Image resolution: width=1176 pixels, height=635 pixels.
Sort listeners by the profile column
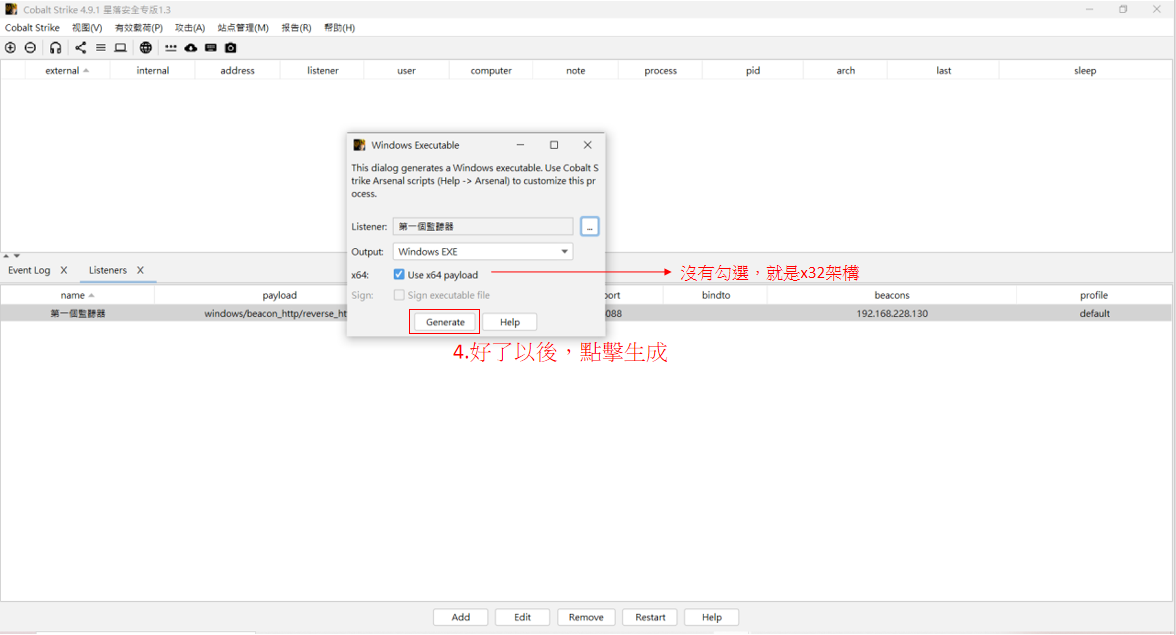[x=1094, y=295]
